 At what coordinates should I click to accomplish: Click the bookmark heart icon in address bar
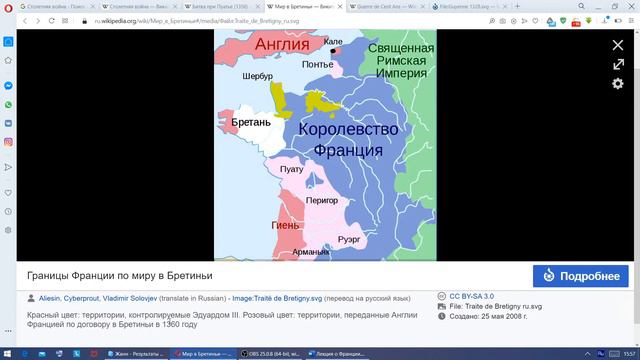pos(535,21)
